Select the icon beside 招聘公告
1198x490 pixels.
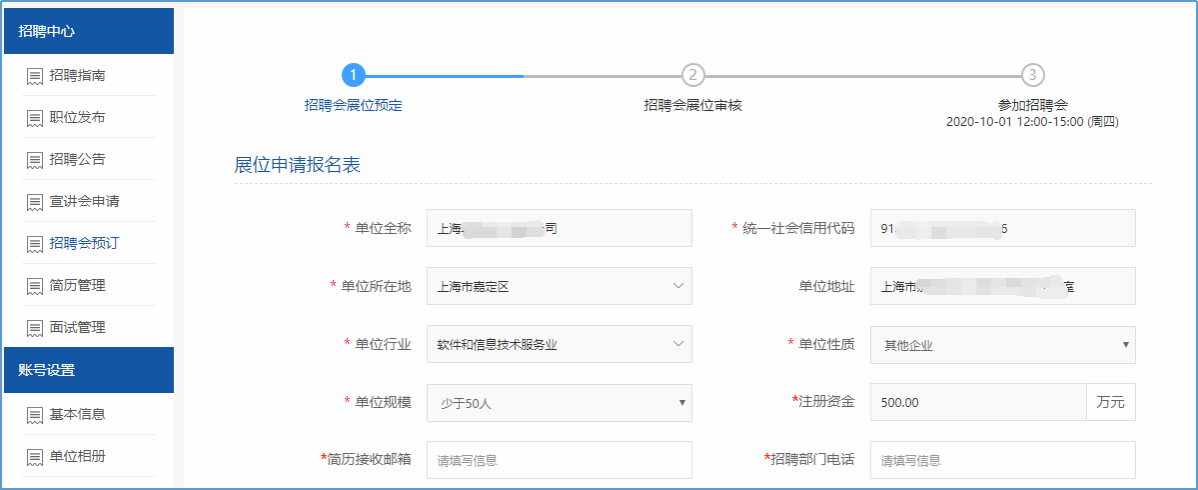[34, 160]
